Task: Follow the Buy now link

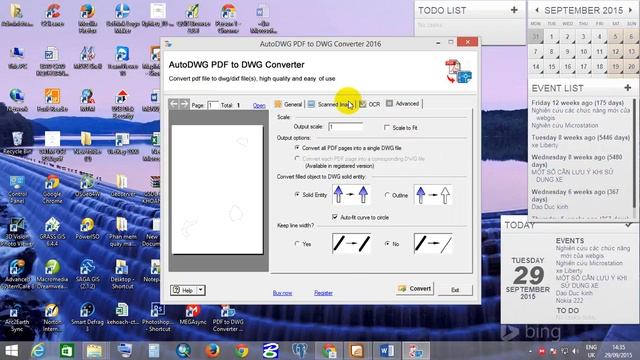Action: [x=282, y=293]
